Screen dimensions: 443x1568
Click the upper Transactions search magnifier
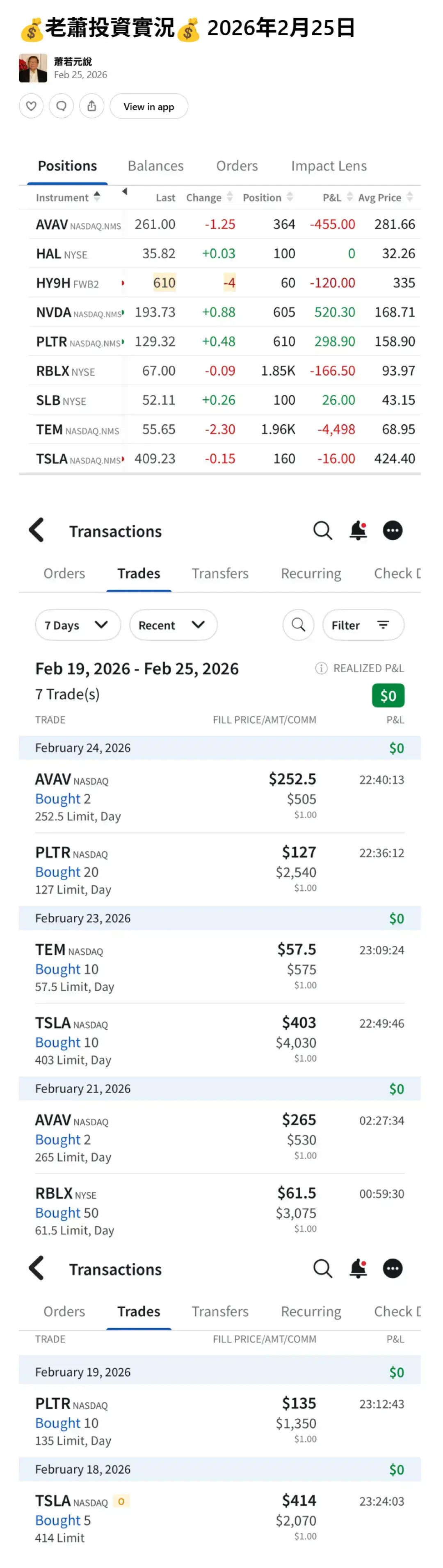point(322,531)
